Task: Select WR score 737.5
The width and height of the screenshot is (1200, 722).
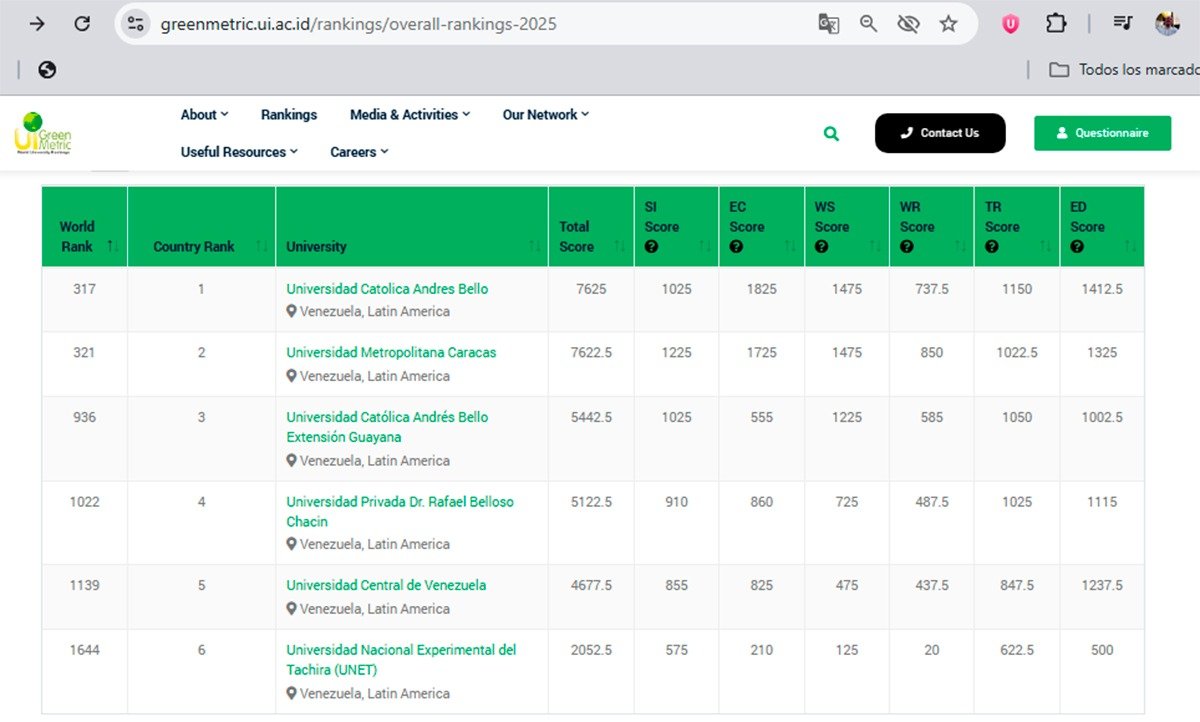Action: point(931,289)
